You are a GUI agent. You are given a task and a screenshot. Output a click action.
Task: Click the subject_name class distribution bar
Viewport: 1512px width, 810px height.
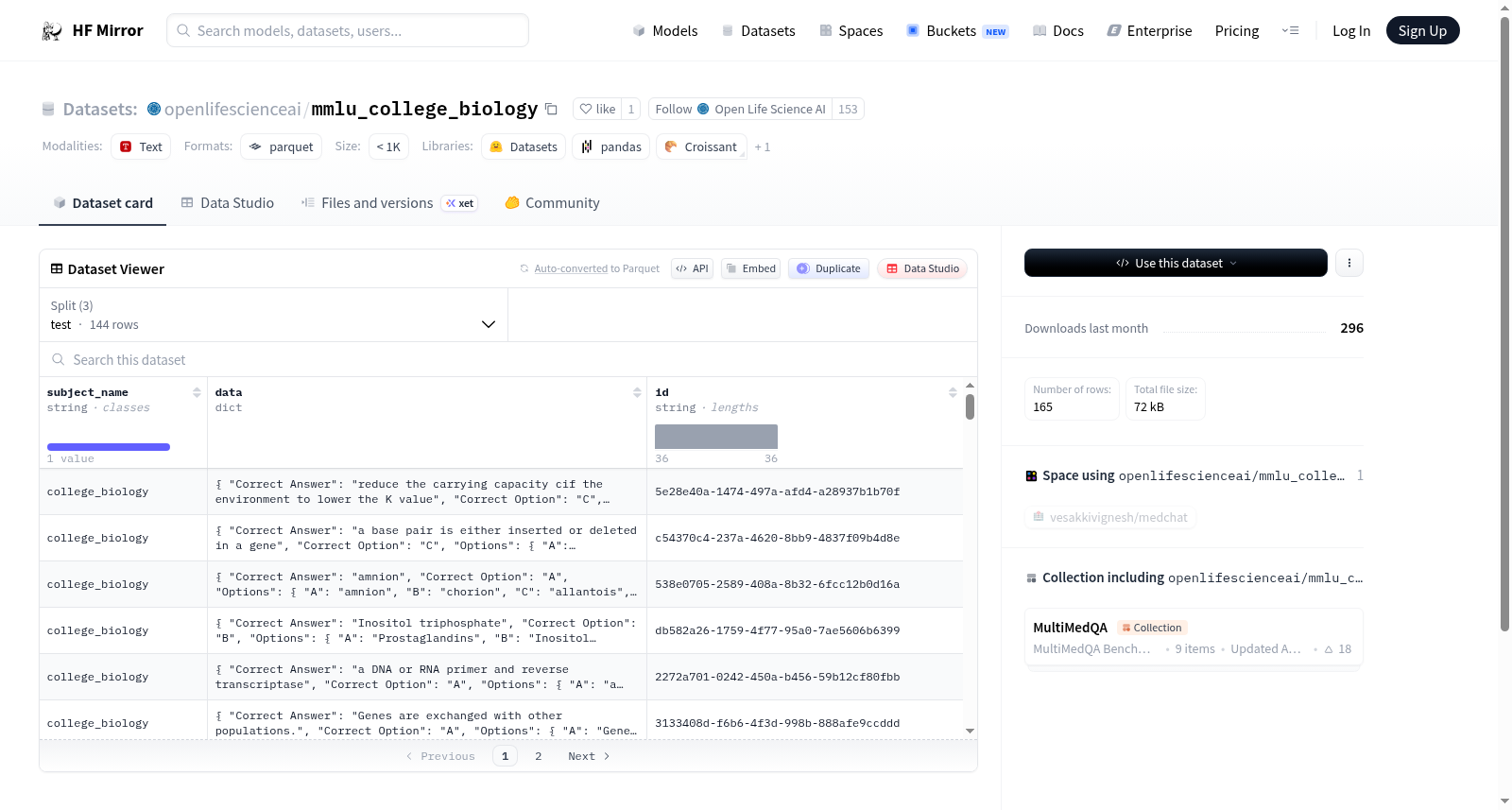click(109, 447)
